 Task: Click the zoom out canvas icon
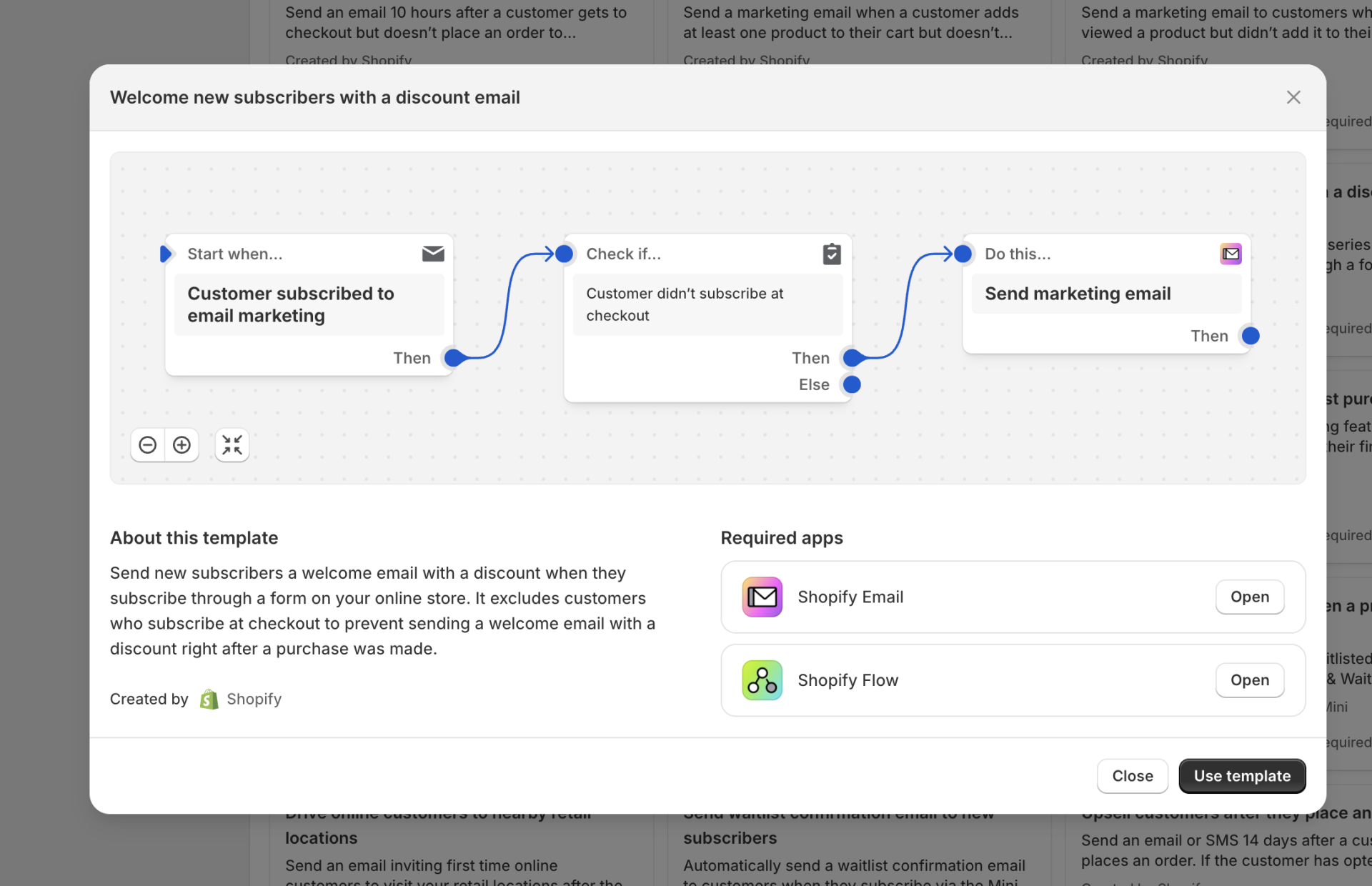point(147,445)
